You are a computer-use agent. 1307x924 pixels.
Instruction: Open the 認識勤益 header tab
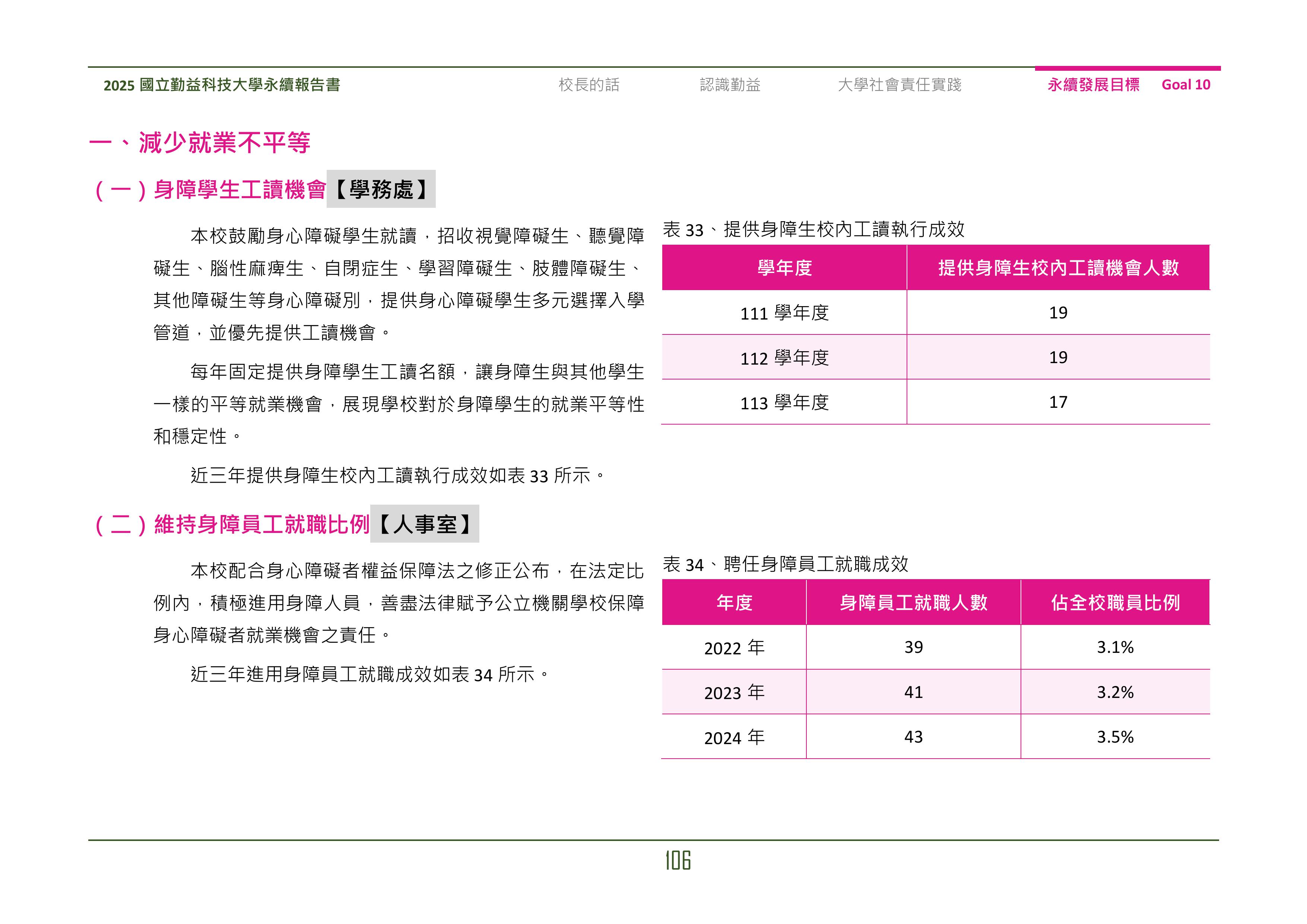pyautogui.click(x=730, y=85)
